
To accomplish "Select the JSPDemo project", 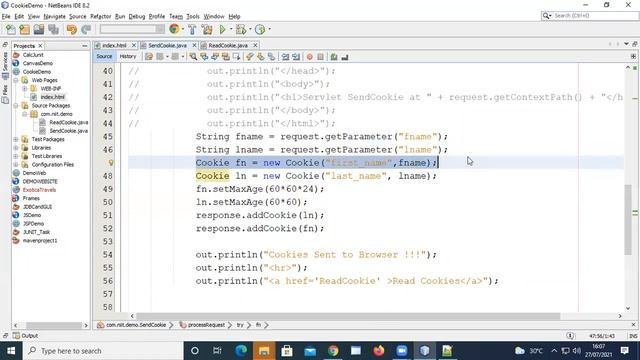I will 33,224.
